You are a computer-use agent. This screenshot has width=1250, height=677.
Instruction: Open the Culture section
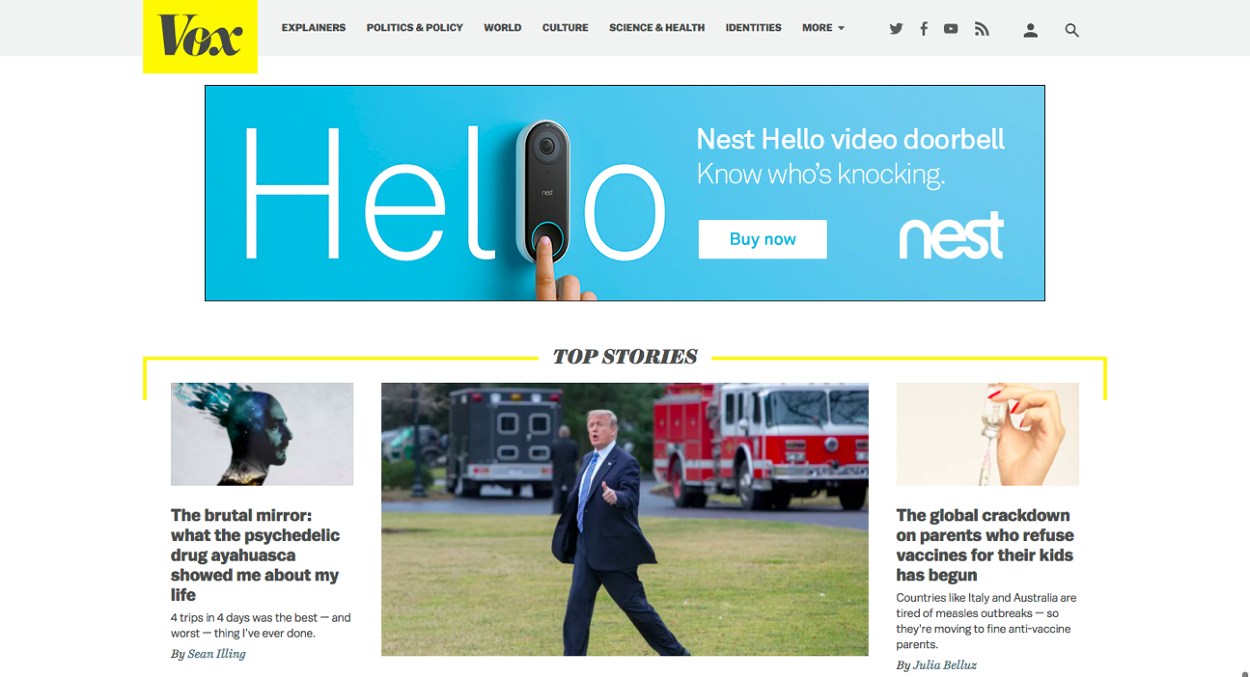[565, 28]
